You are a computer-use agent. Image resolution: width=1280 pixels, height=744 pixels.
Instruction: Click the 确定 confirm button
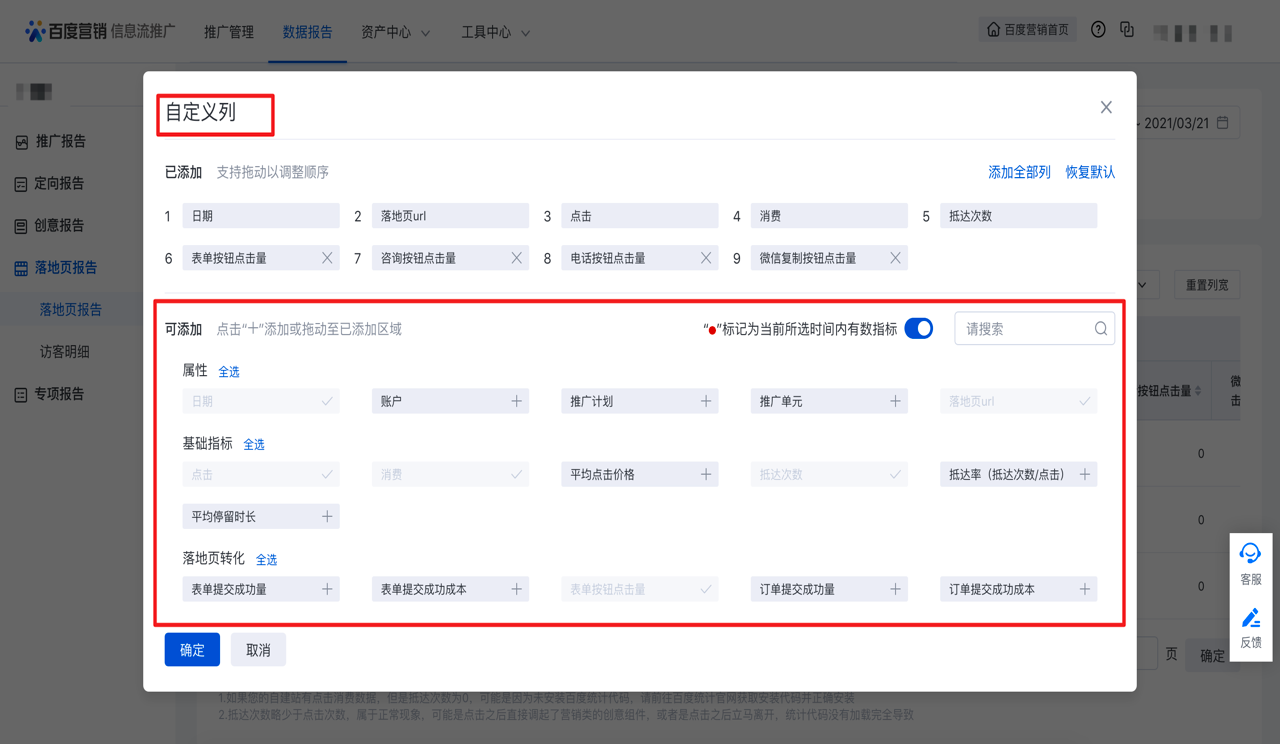(192, 650)
